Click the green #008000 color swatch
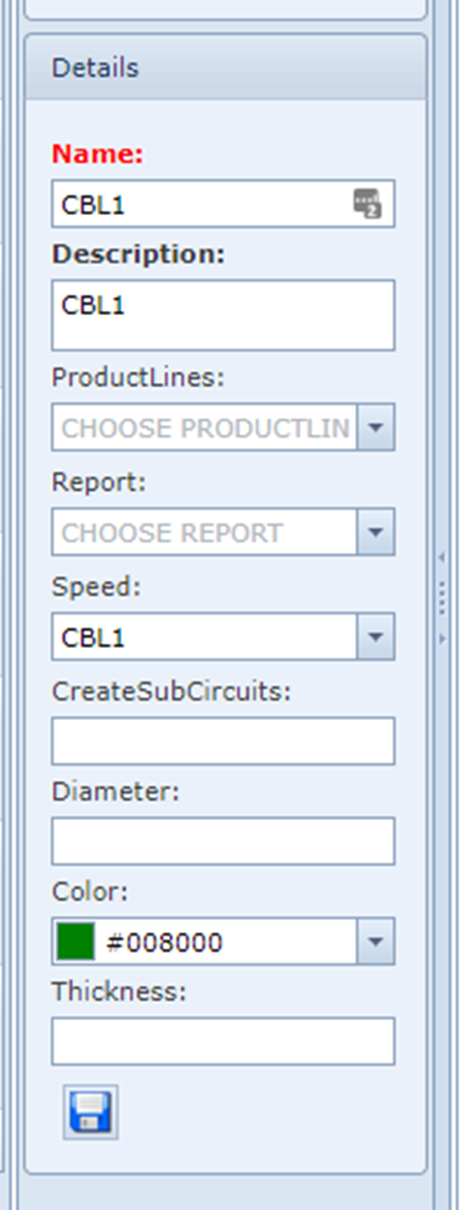The width and height of the screenshot is (463, 1210). [x=75, y=941]
